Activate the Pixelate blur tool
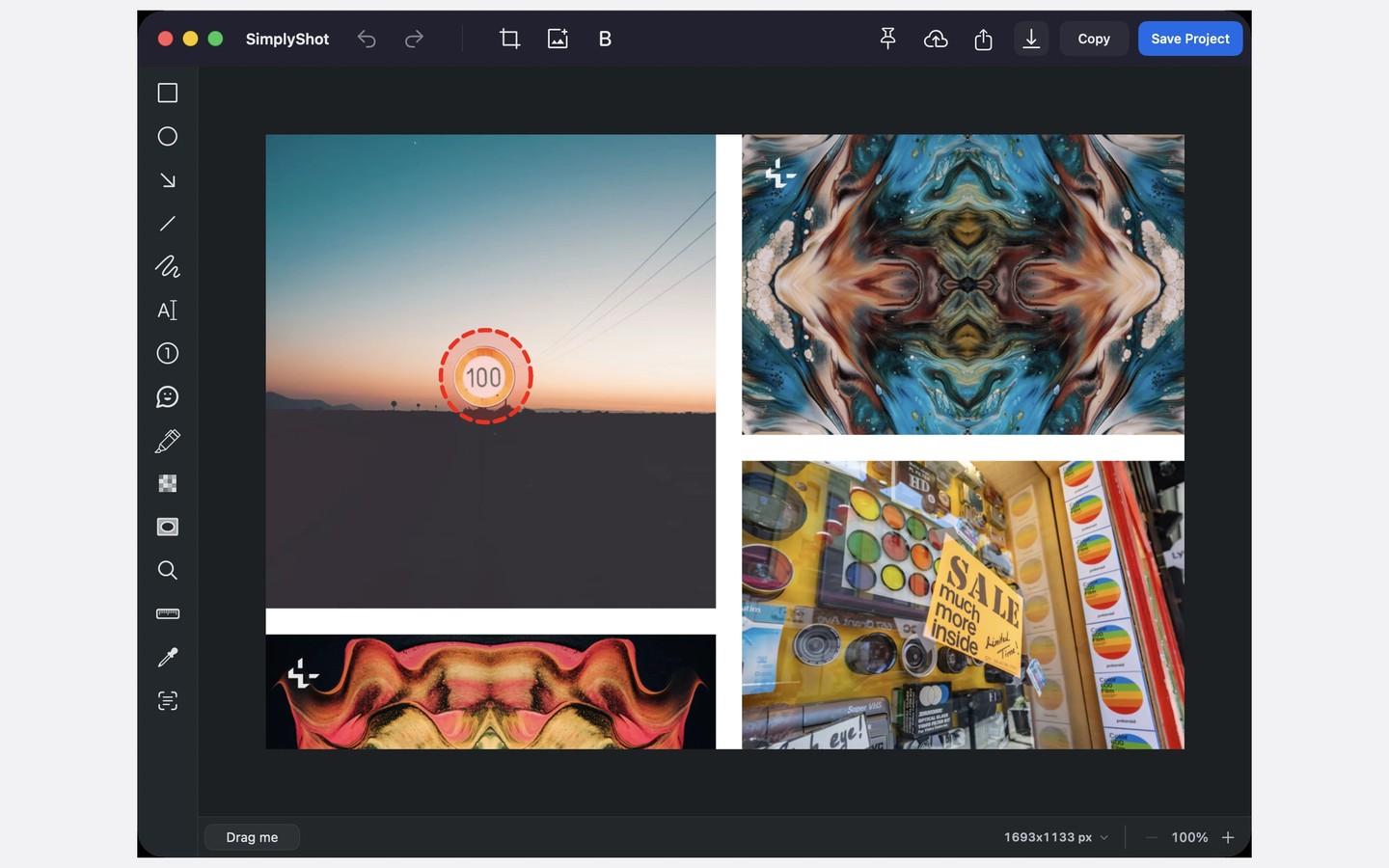The height and width of the screenshot is (868, 1389). click(x=168, y=483)
